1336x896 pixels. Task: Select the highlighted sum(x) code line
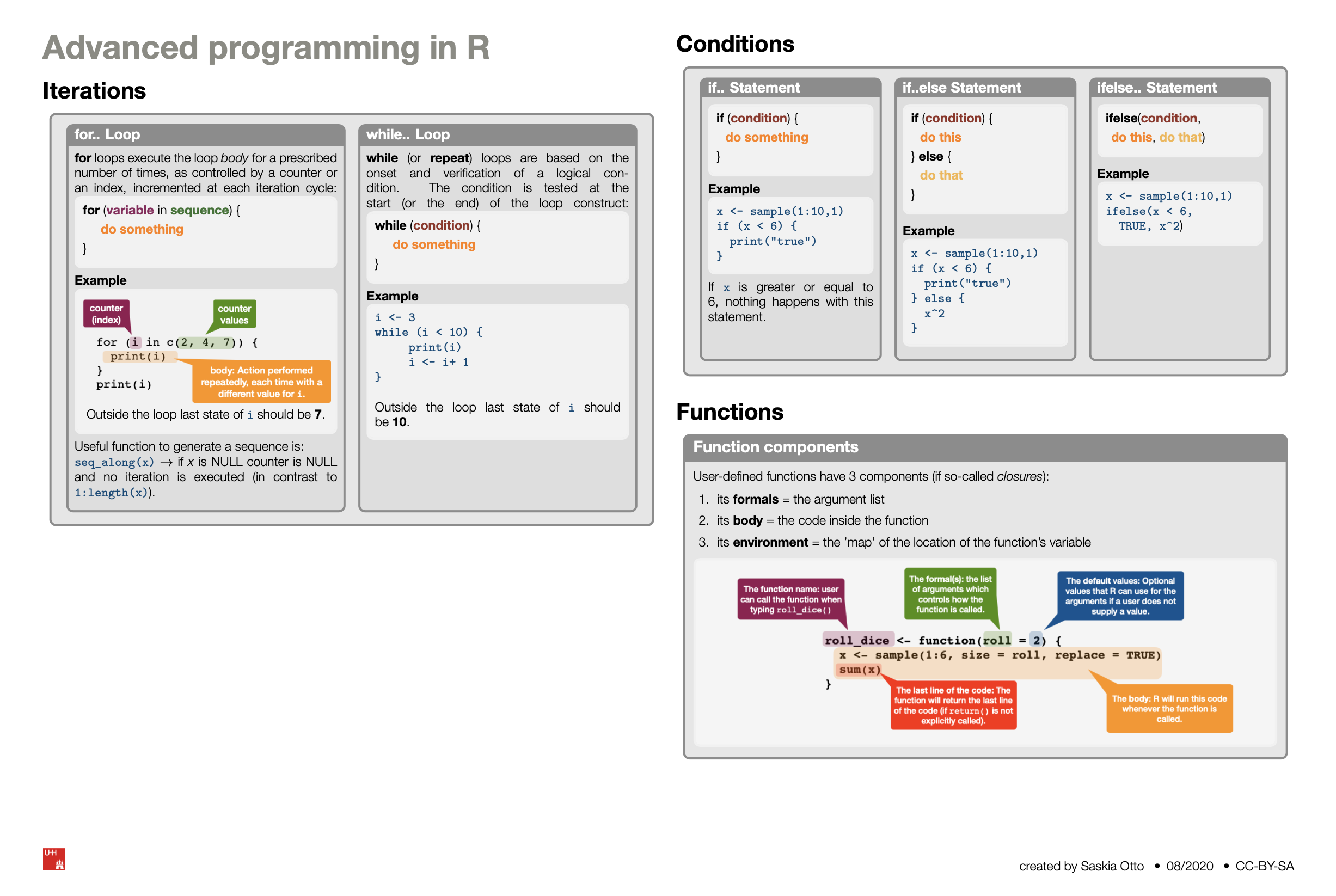pyautogui.click(x=859, y=670)
